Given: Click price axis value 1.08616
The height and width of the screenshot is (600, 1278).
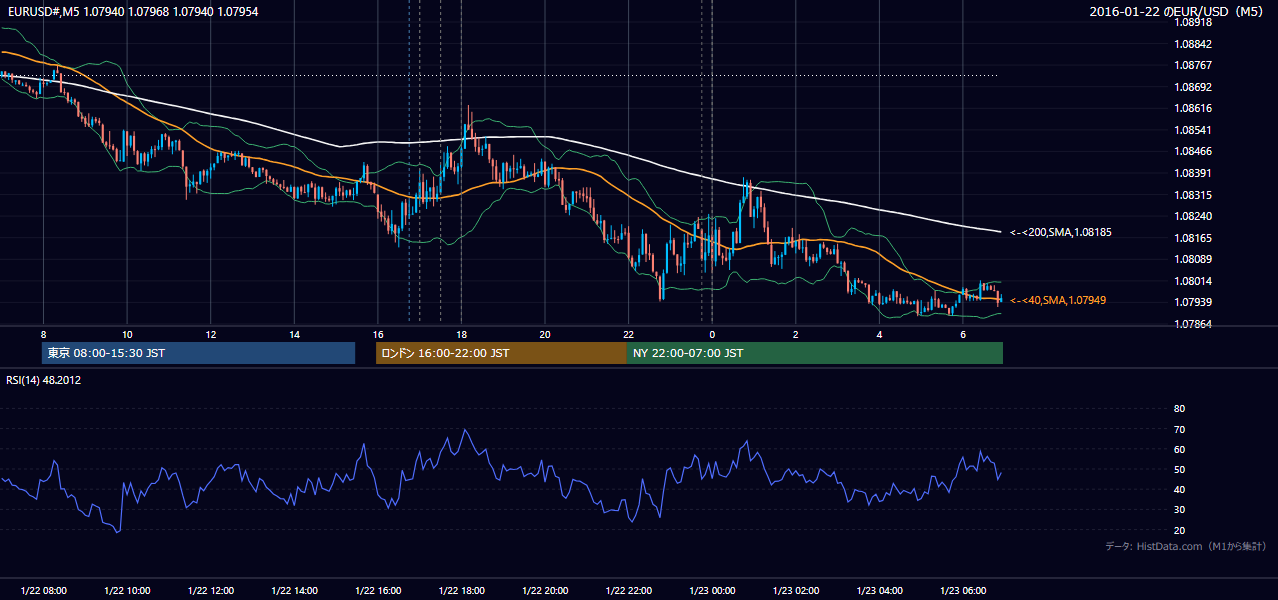Looking at the screenshot, I should (1192, 108).
